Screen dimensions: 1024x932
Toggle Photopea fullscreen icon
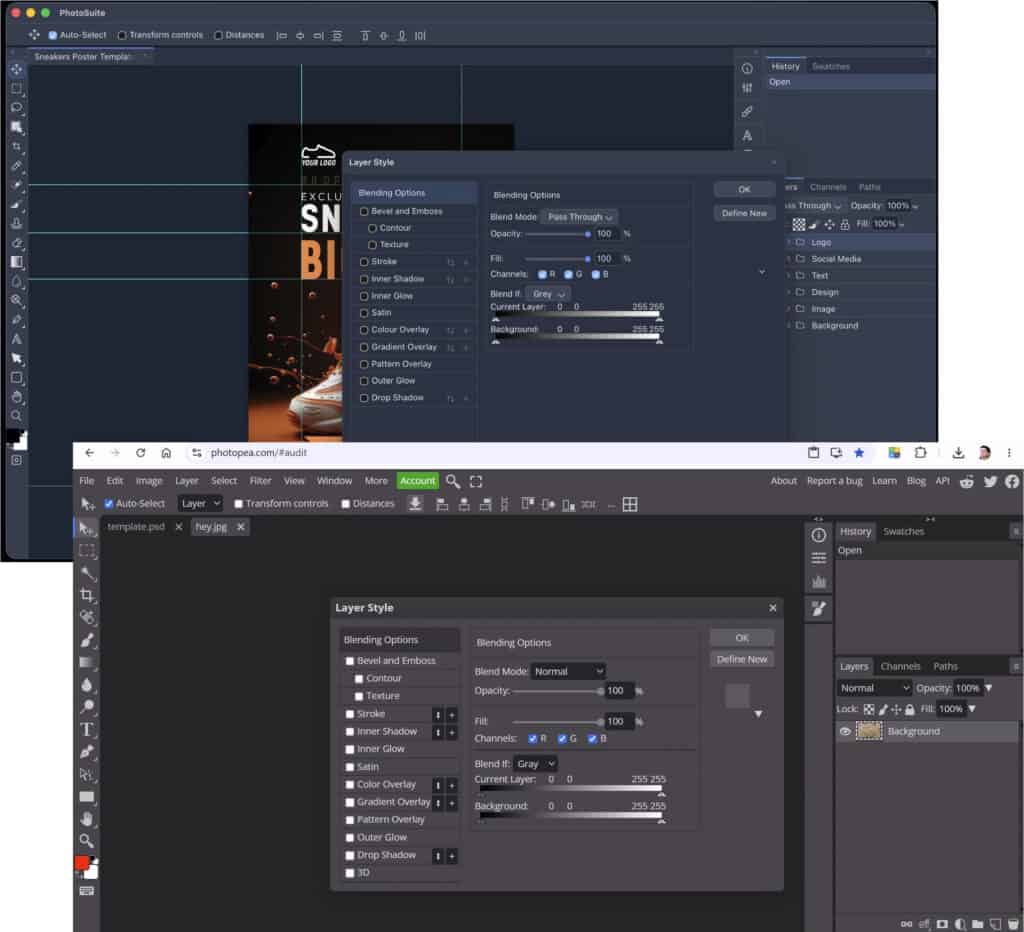point(476,481)
